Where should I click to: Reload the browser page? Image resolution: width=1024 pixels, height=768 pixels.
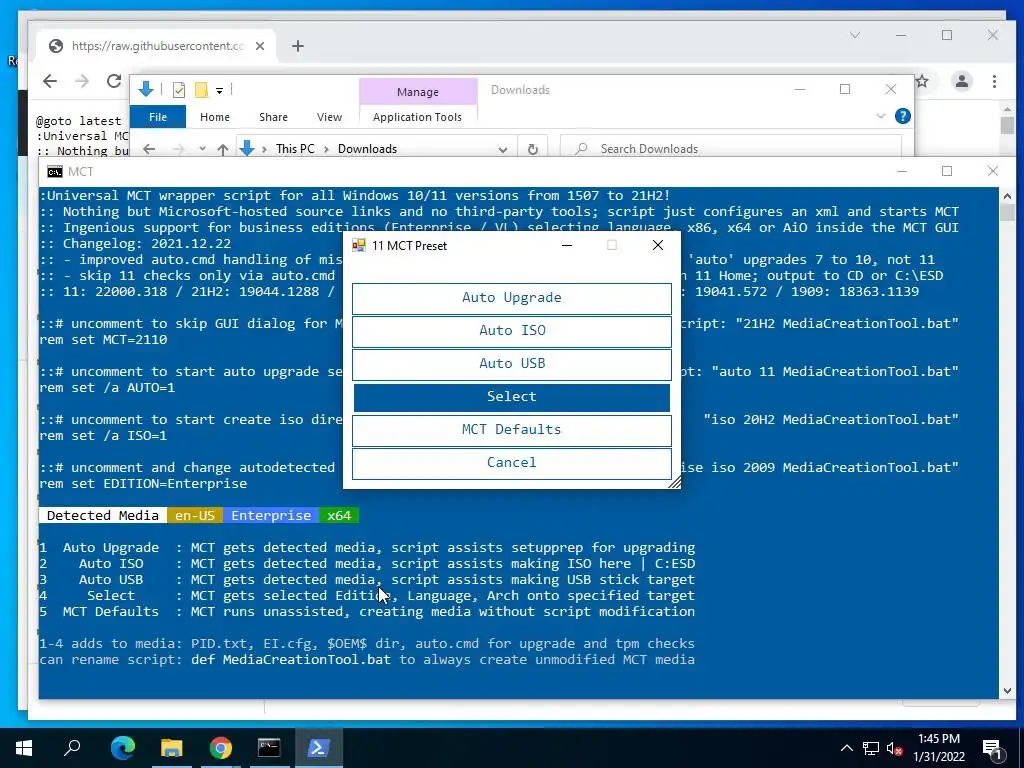(114, 81)
